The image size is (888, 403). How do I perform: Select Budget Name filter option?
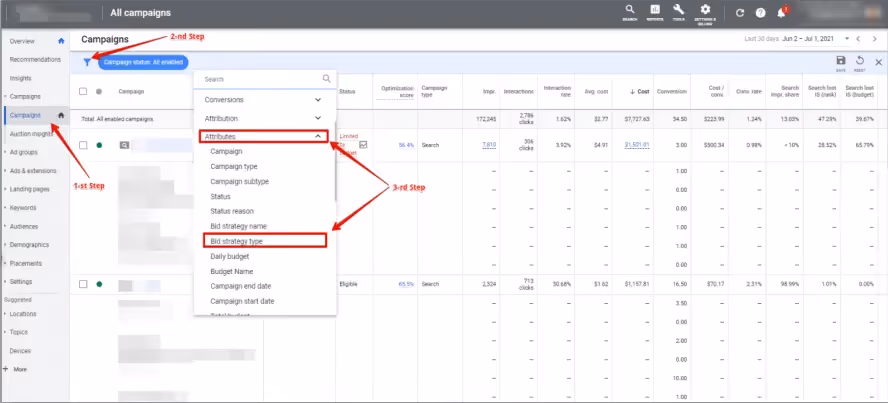(232, 272)
